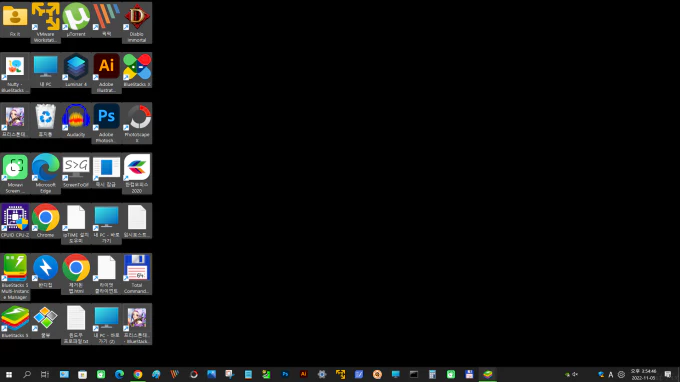The height and width of the screenshot is (382, 680).
Task: Launch Adobe Illustrator from the desktop
Action: [x=106, y=73]
